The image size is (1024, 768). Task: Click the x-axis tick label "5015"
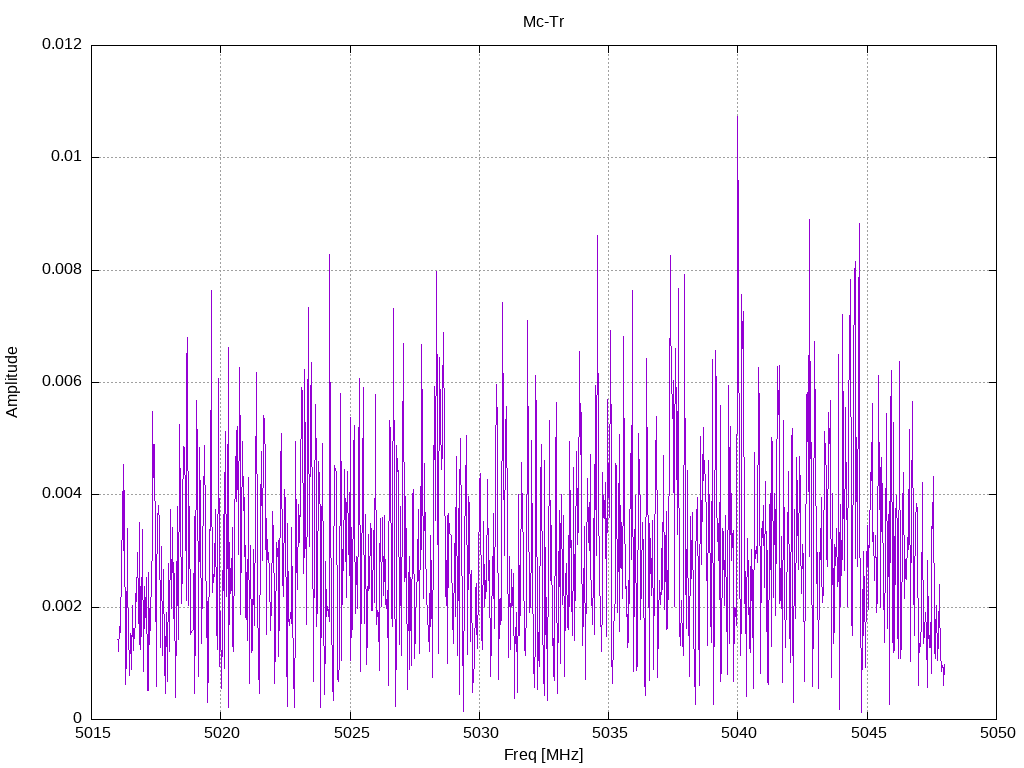point(92,733)
